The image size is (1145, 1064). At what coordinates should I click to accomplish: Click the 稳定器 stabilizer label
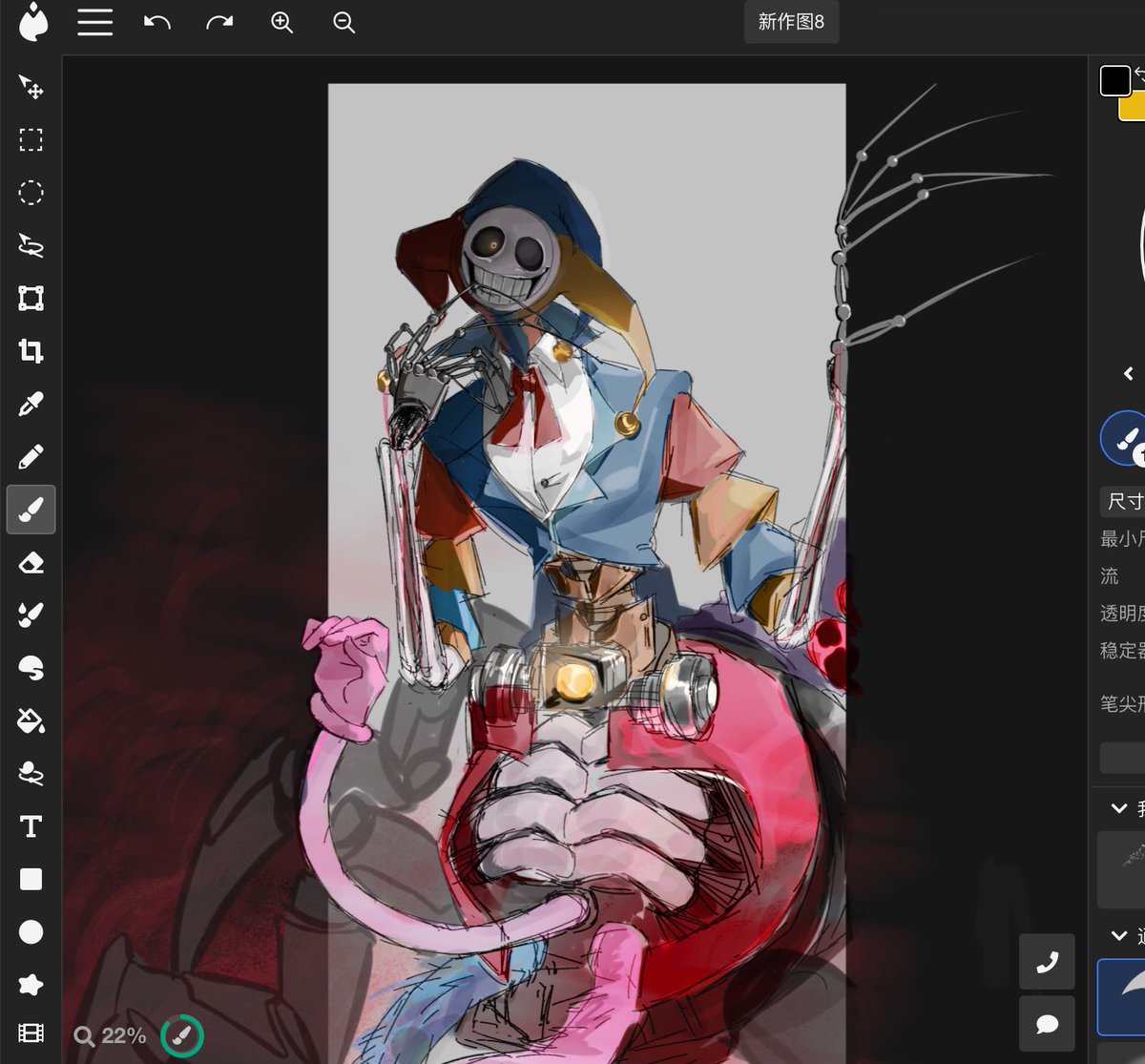point(1122,650)
